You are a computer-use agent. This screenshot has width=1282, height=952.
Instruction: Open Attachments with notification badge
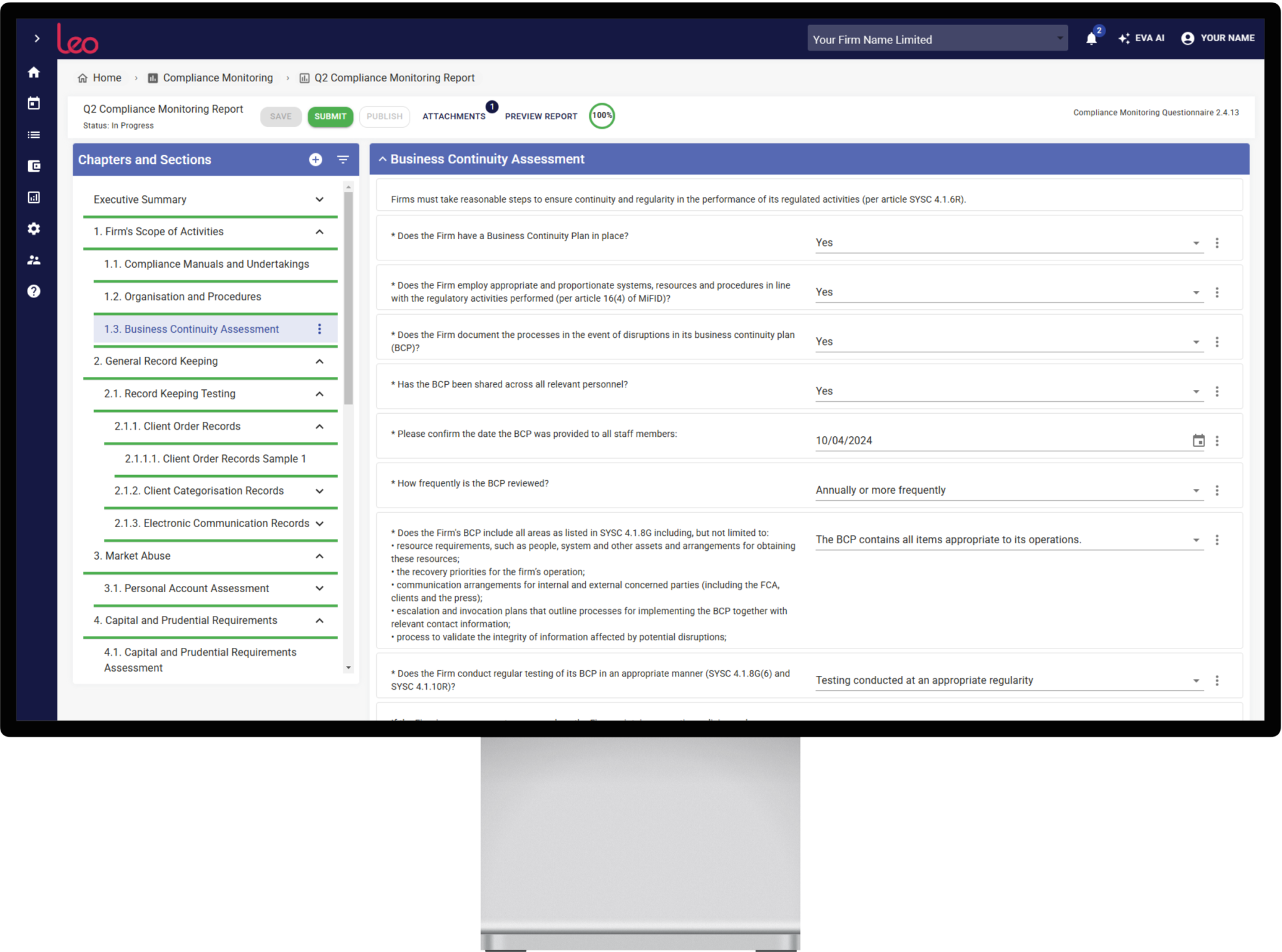[454, 116]
